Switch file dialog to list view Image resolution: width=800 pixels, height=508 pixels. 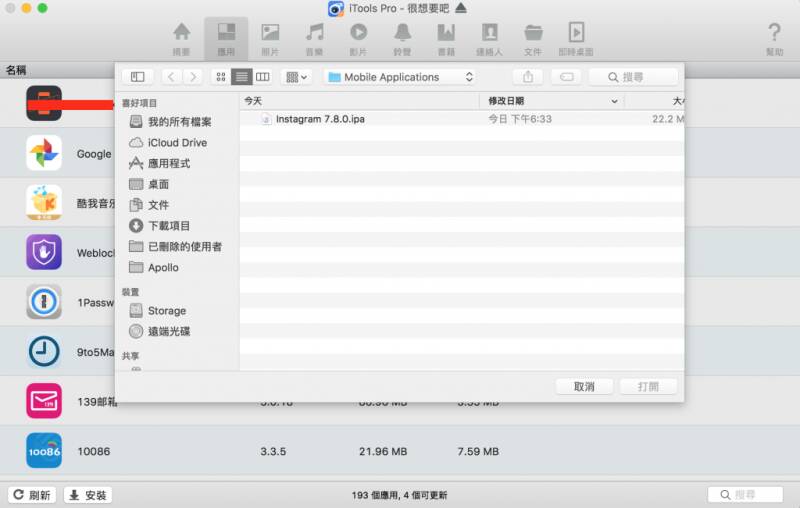(x=241, y=77)
